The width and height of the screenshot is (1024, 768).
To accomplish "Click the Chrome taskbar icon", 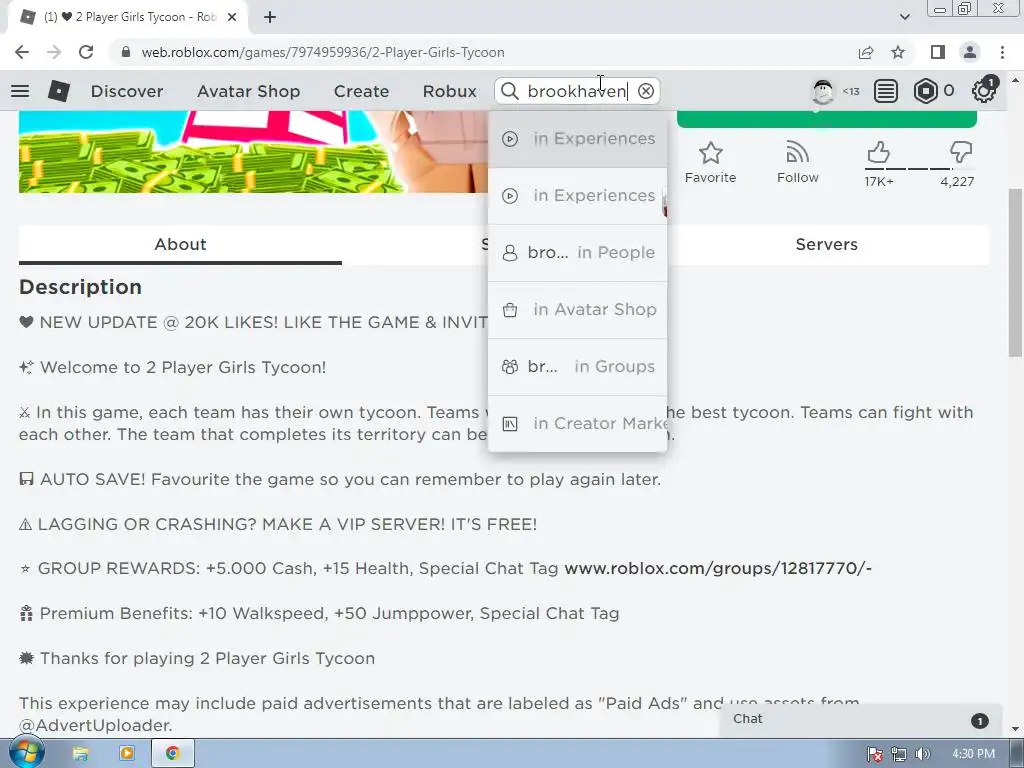I will coord(172,753).
